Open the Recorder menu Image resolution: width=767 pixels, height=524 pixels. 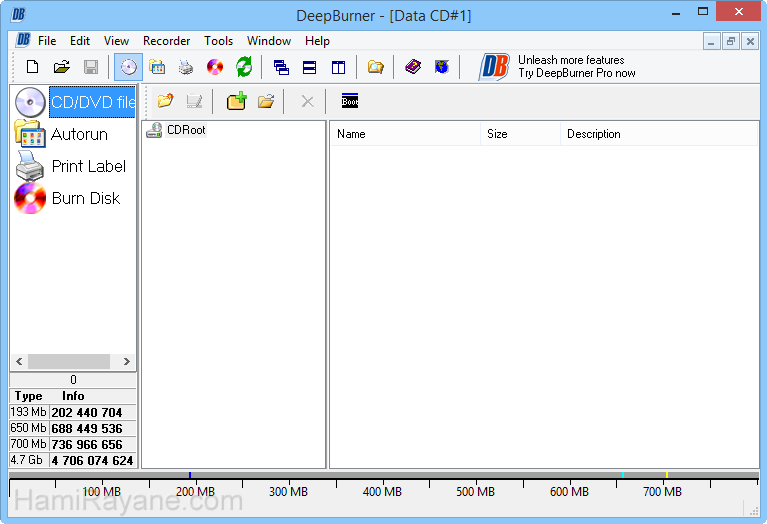[x=166, y=41]
